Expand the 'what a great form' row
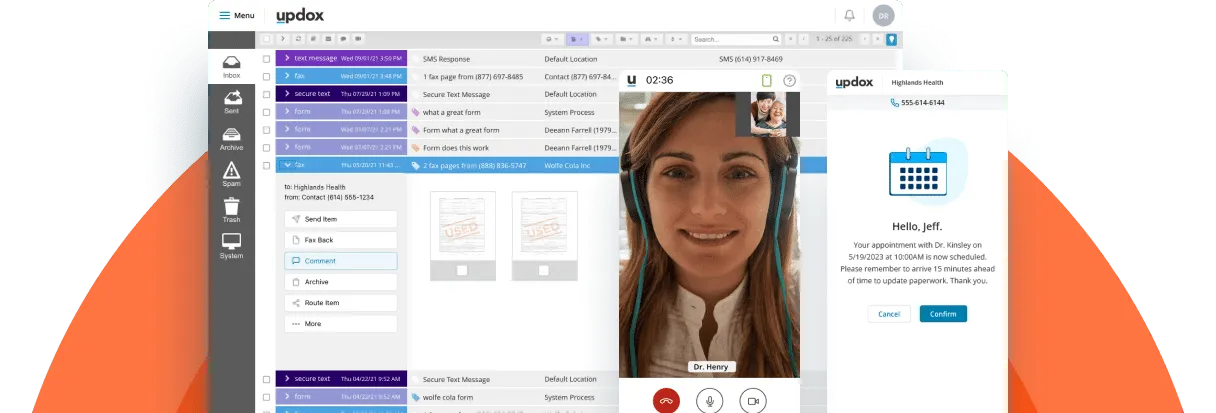Viewport: 1216px width, 413px height. coord(287,112)
